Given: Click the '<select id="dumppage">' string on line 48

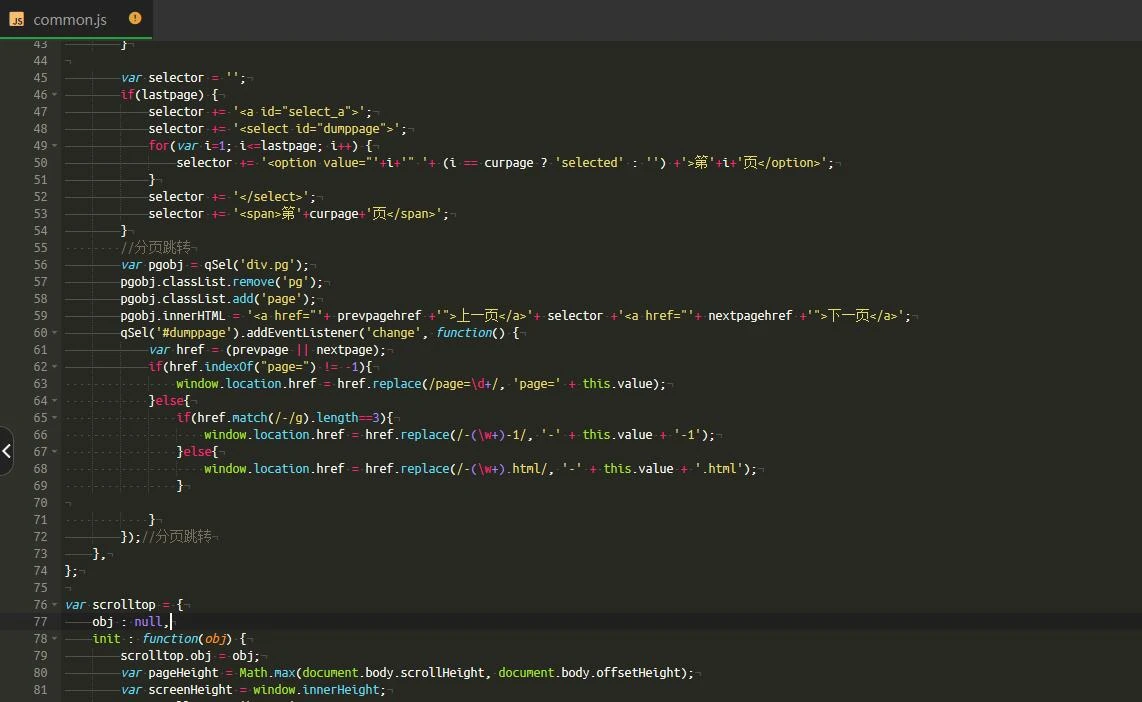Looking at the screenshot, I should click(x=319, y=129).
